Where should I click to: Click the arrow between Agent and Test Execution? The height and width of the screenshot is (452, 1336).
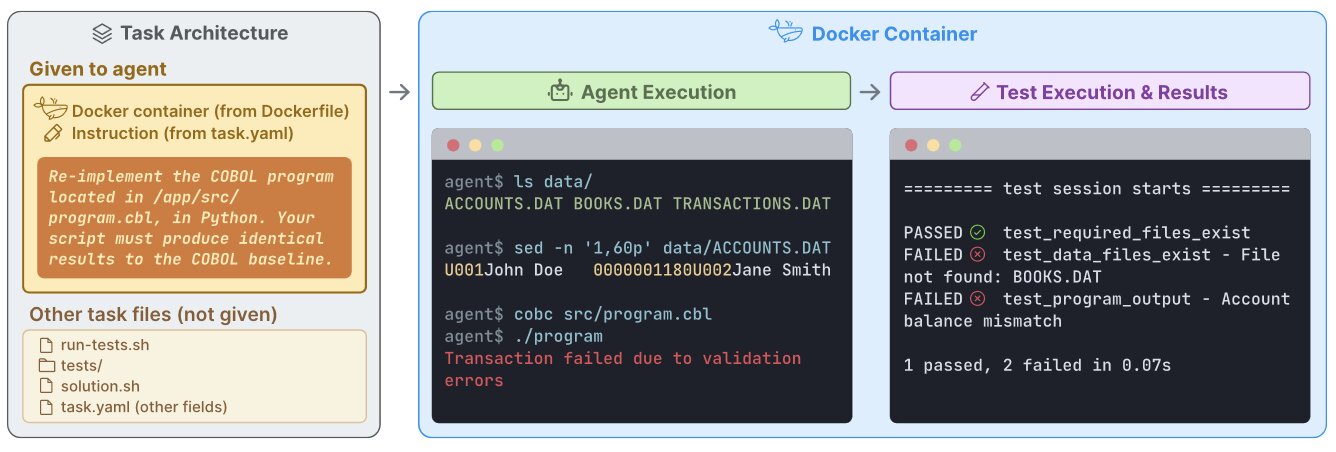[870, 92]
